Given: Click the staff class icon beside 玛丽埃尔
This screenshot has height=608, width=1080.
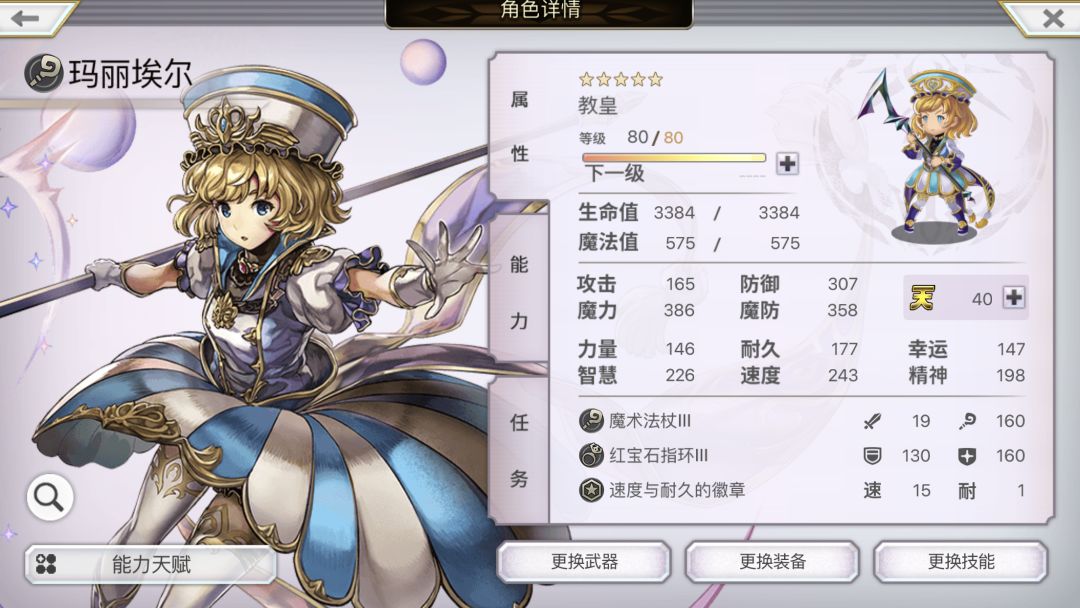Looking at the screenshot, I should pos(44,73).
